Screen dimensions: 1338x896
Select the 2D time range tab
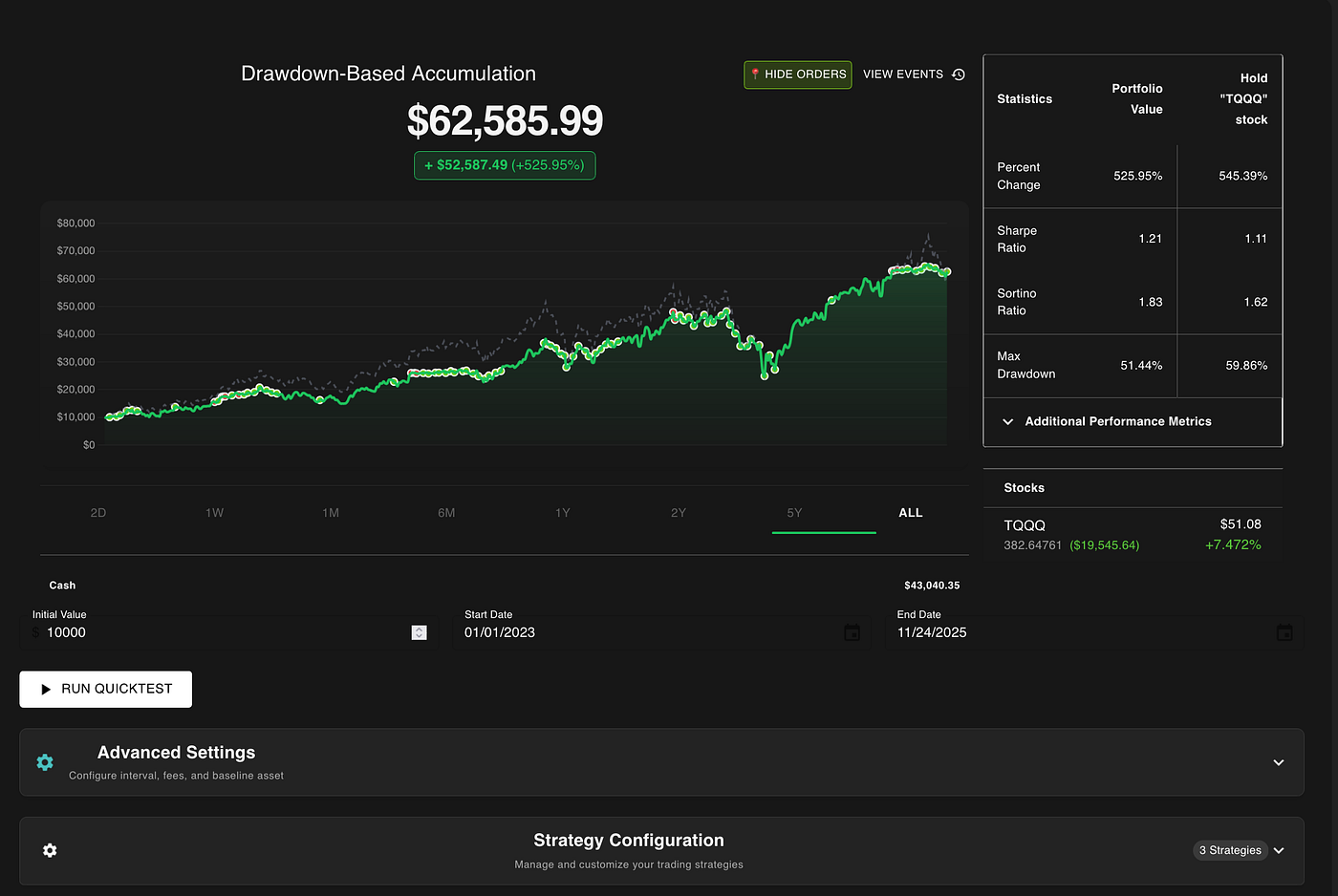pyautogui.click(x=98, y=513)
